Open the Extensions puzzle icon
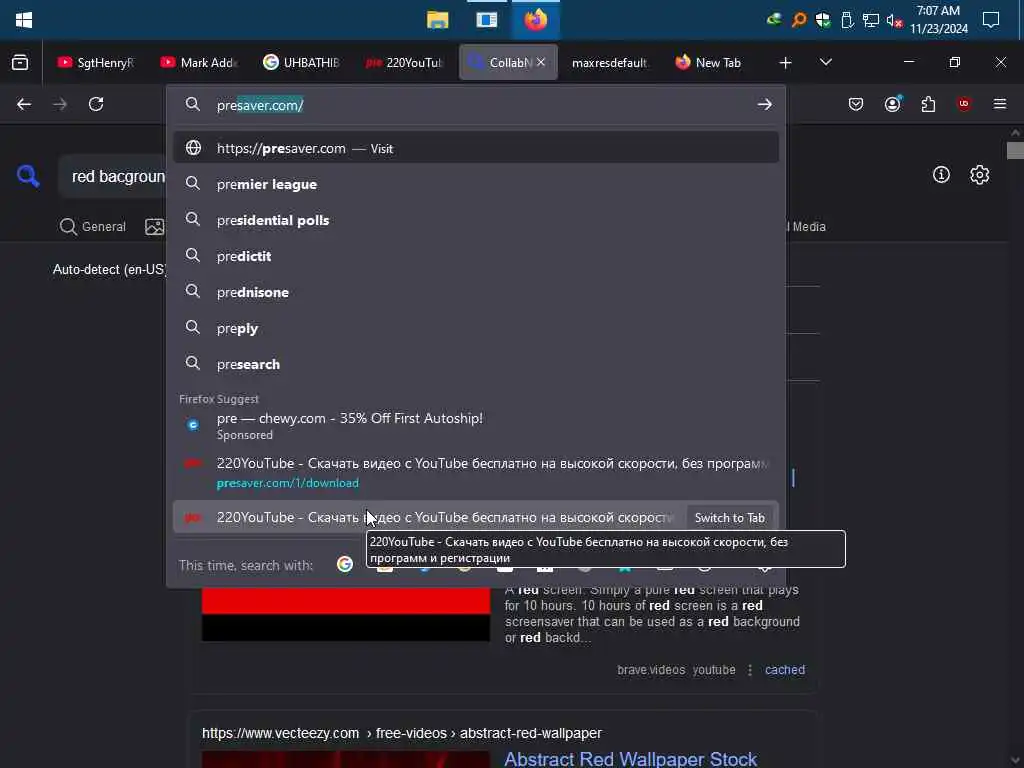Viewport: 1024px width, 768px height. (x=928, y=104)
